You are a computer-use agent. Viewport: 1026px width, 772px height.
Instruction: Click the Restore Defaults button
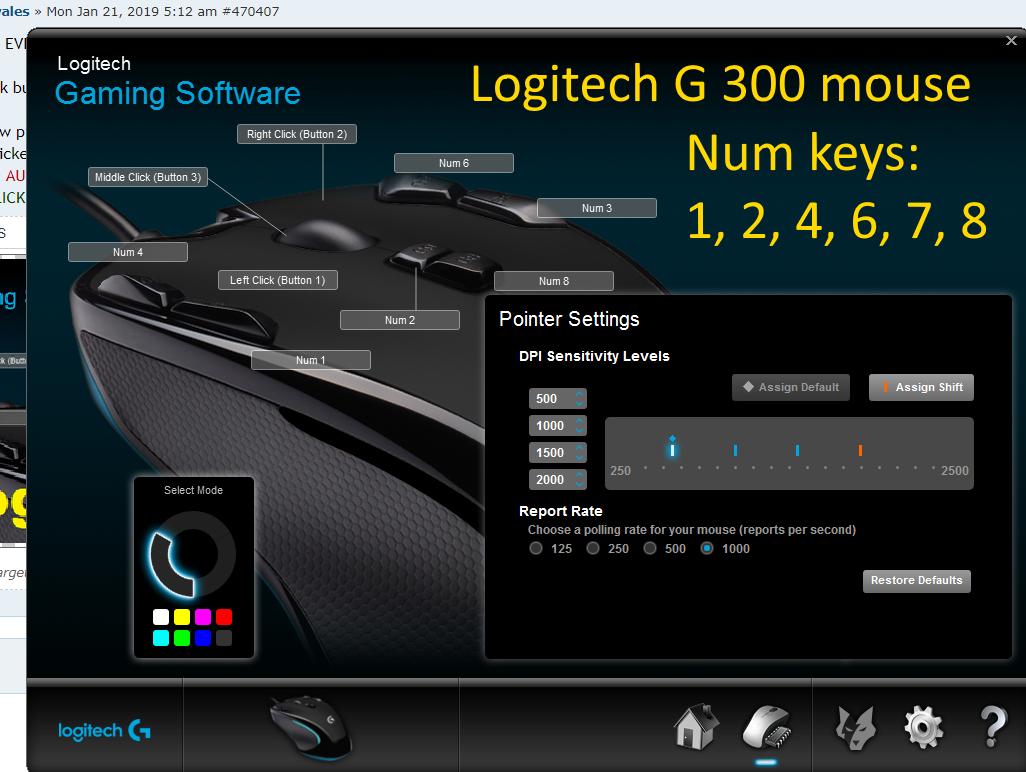pyautogui.click(x=917, y=581)
